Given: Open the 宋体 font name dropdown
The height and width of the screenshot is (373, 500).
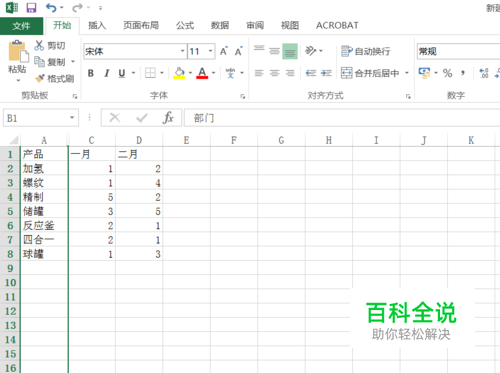Looking at the screenshot, I should click(x=183, y=51).
